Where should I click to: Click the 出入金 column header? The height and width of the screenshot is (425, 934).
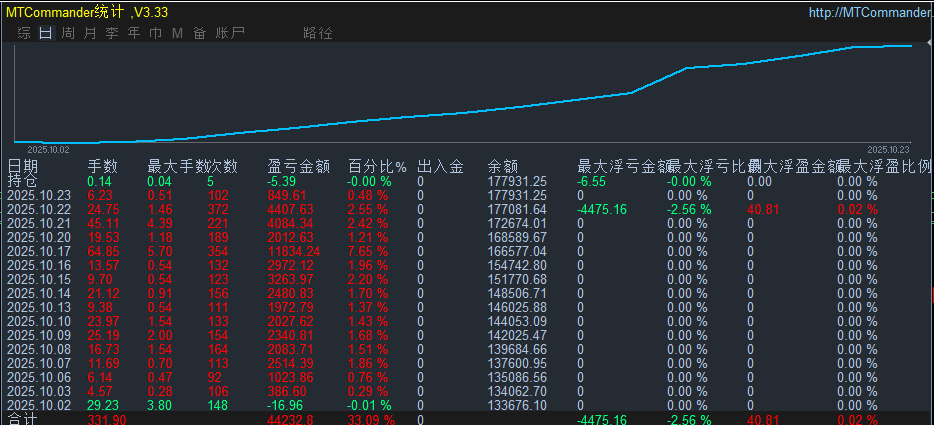pos(440,166)
